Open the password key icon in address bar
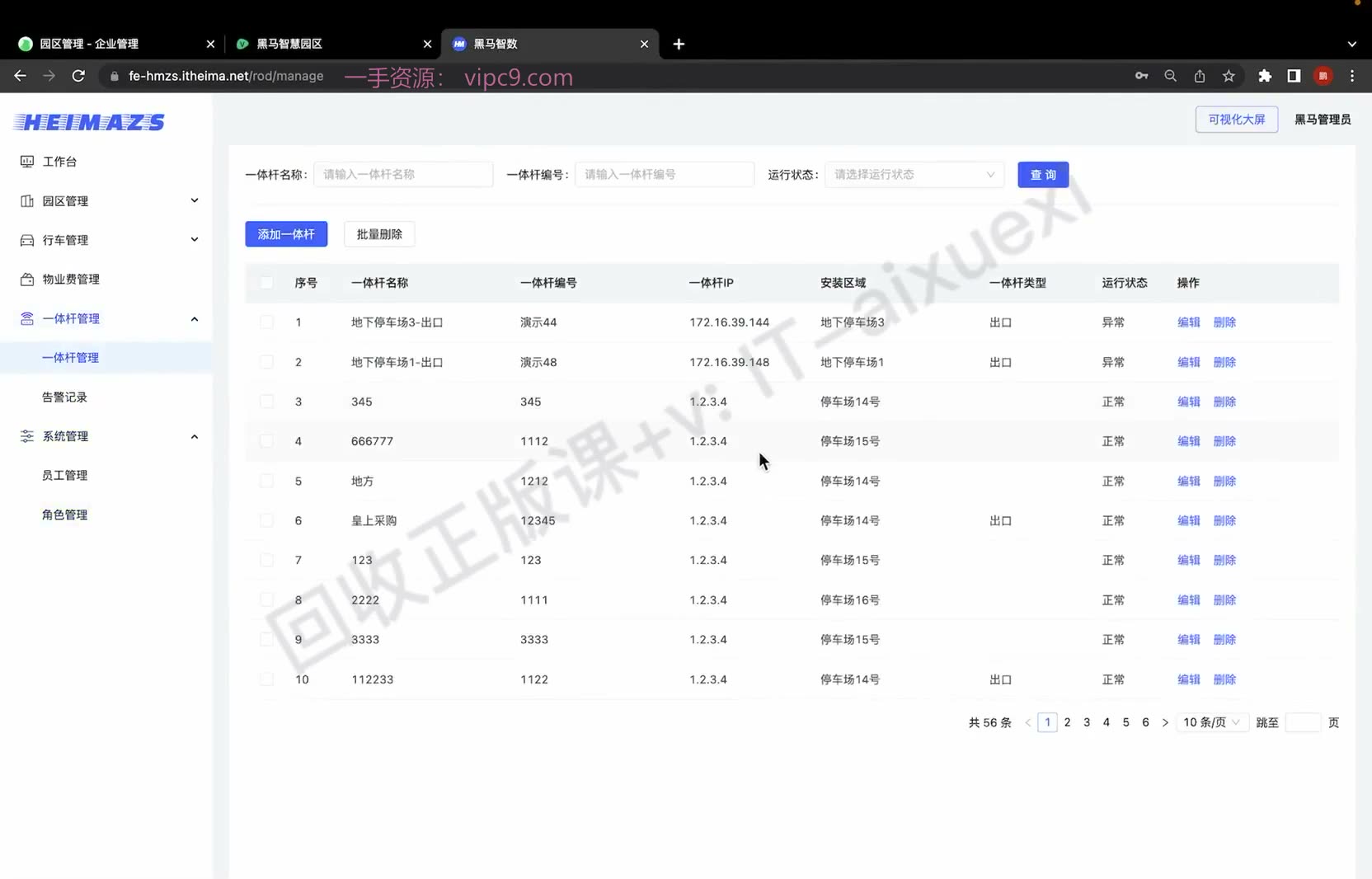 click(1141, 76)
